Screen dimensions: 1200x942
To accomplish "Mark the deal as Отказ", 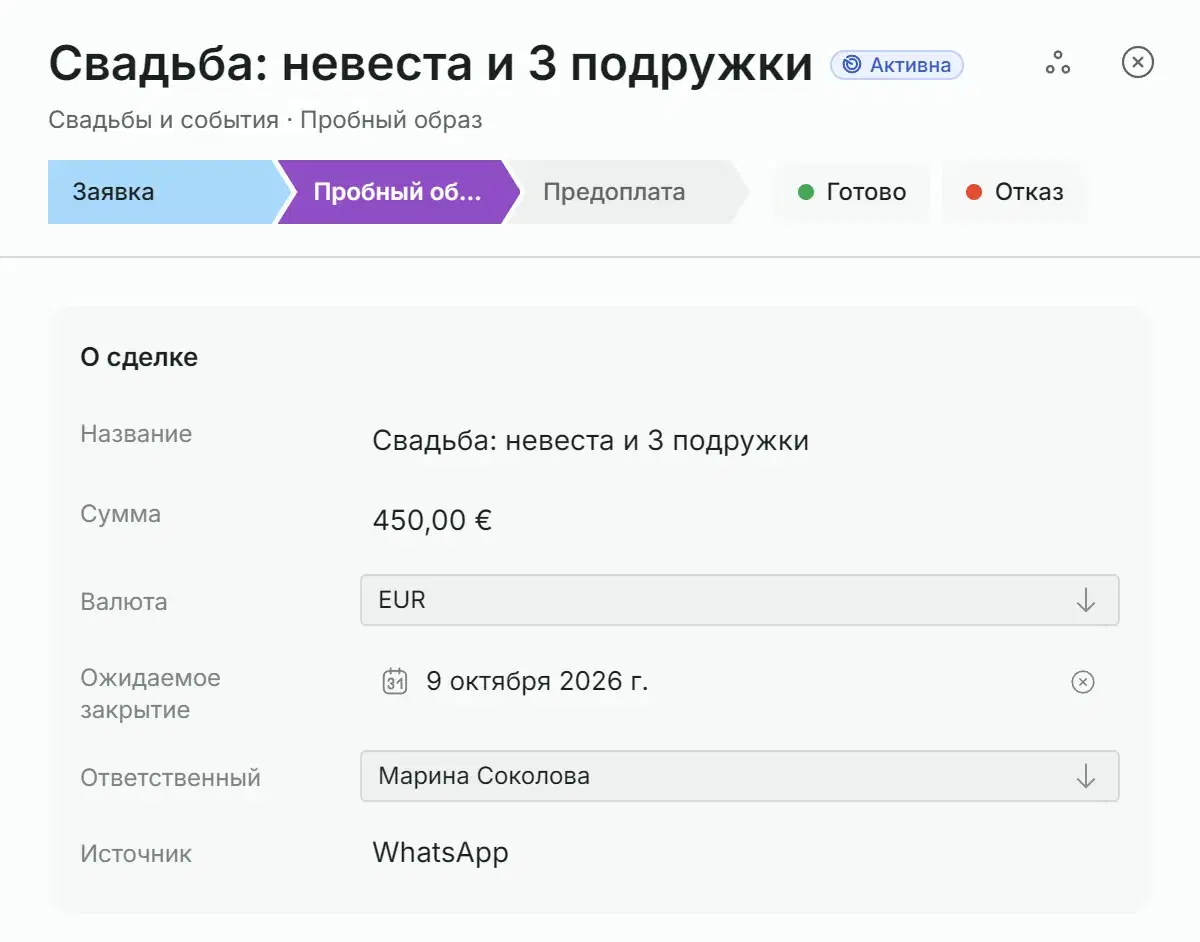I will tap(1014, 192).
